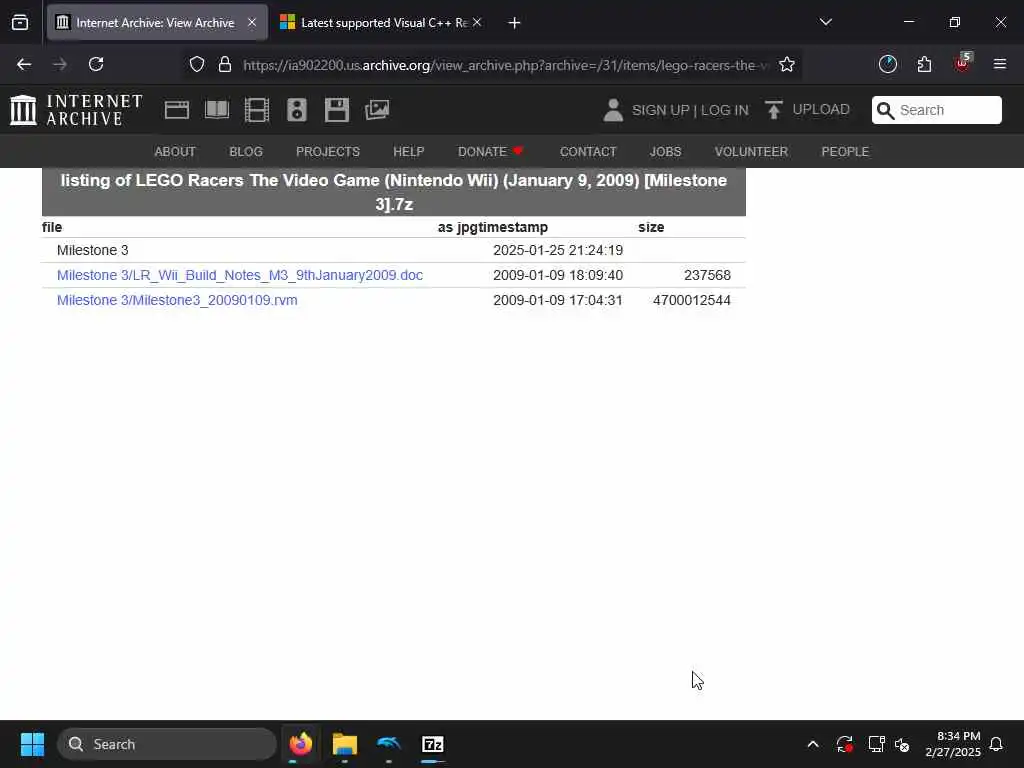The height and width of the screenshot is (768, 1024).
Task: Open the Images photos icon
Action: [377, 110]
